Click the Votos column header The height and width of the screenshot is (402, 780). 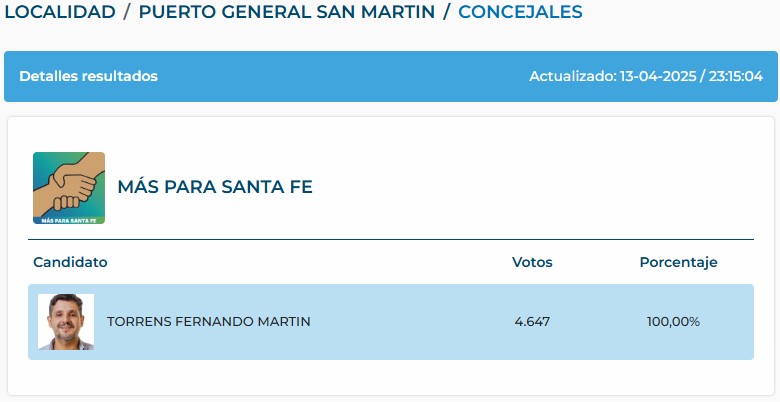tap(532, 262)
